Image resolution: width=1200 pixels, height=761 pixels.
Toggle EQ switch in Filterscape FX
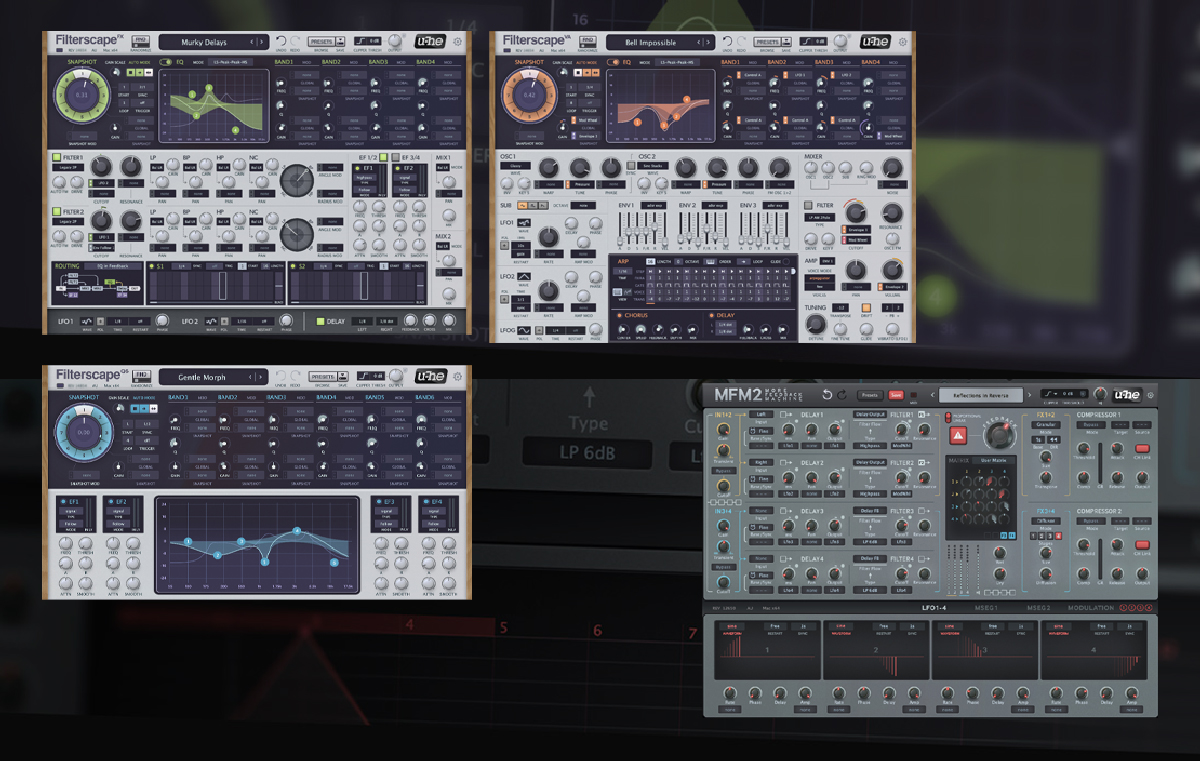click(x=166, y=62)
